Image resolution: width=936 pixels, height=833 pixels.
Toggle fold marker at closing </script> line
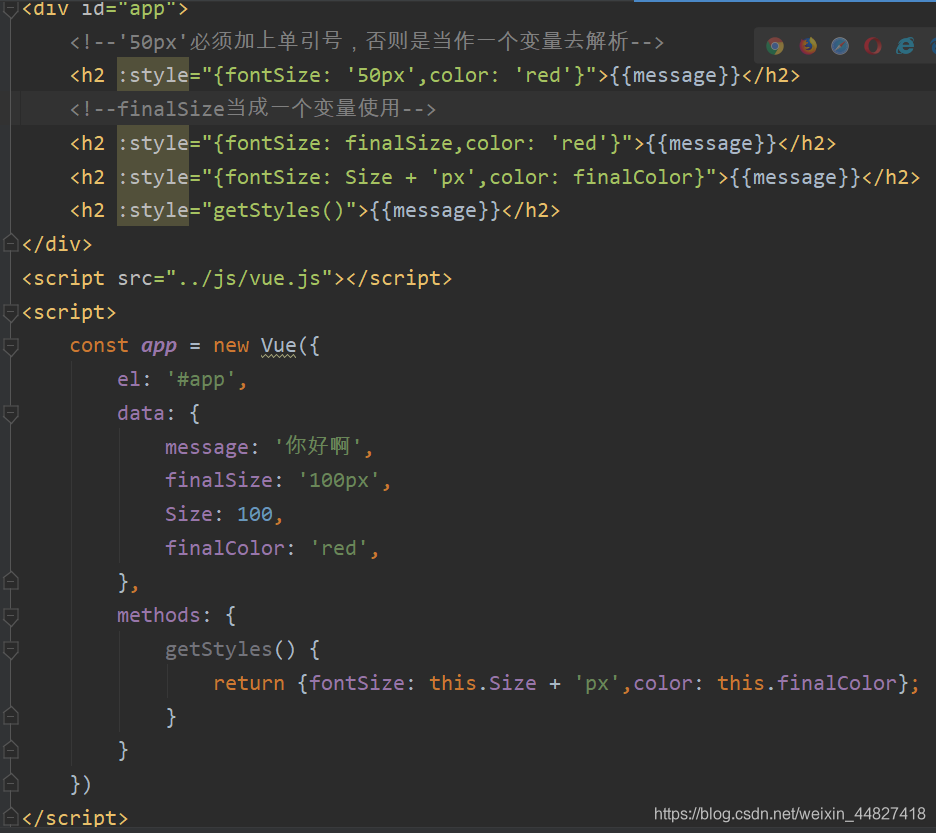point(11,817)
